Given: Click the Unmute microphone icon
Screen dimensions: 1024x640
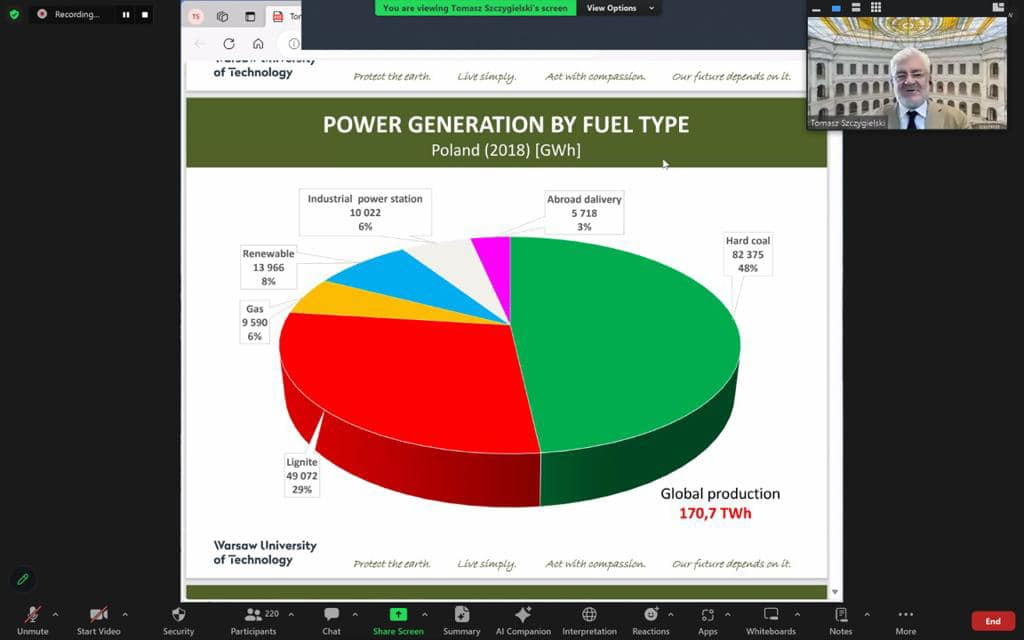Looking at the screenshot, I should [32, 614].
